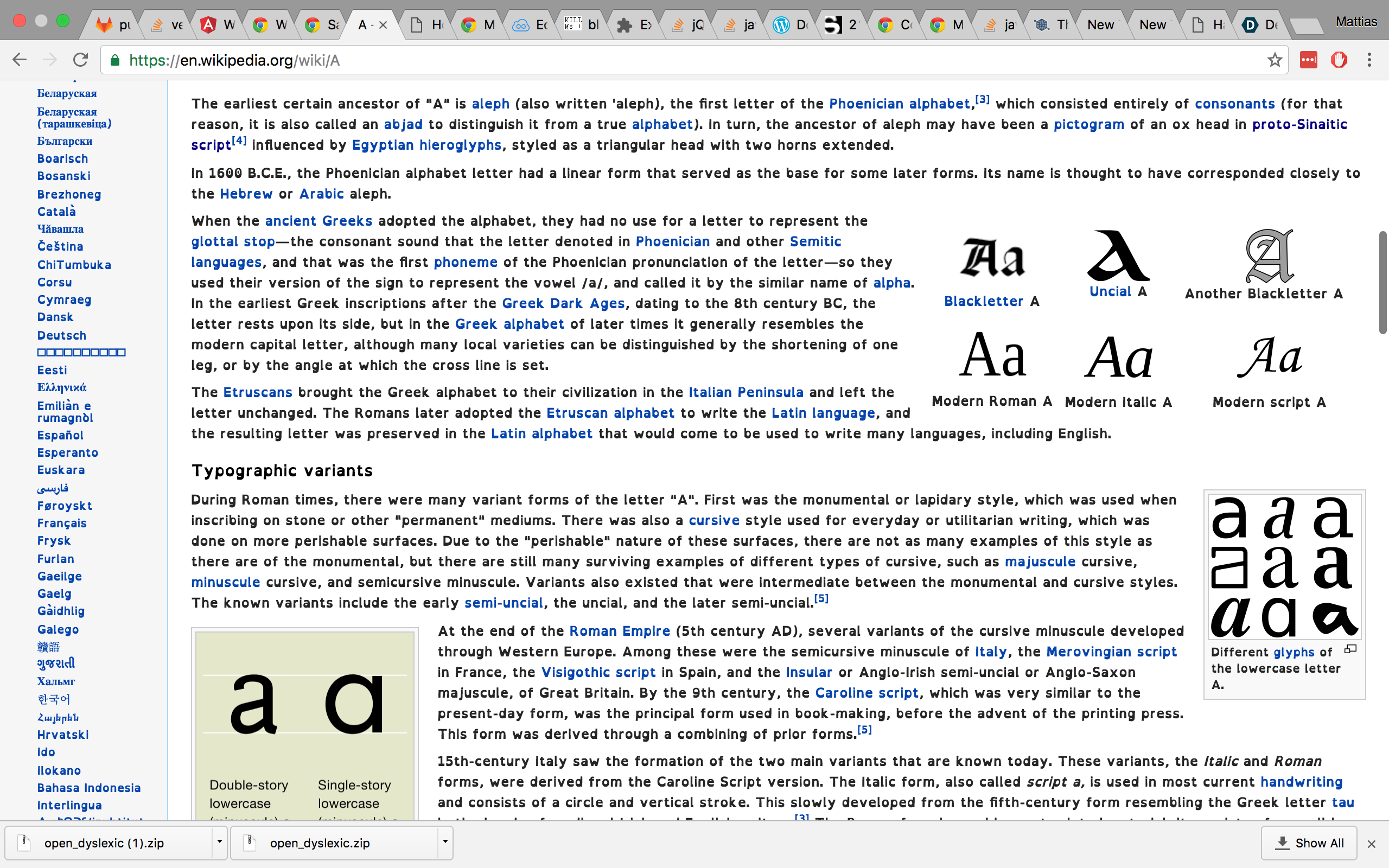The width and height of the screenshot is (1389, 868).
Task: Expand options for open_dyslexic.zip download
Action: tap(445, 842)
